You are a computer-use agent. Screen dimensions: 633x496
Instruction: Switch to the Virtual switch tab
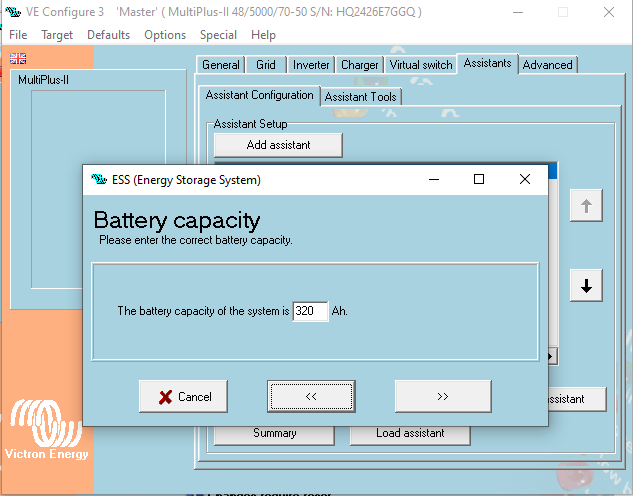pos(421,65)
